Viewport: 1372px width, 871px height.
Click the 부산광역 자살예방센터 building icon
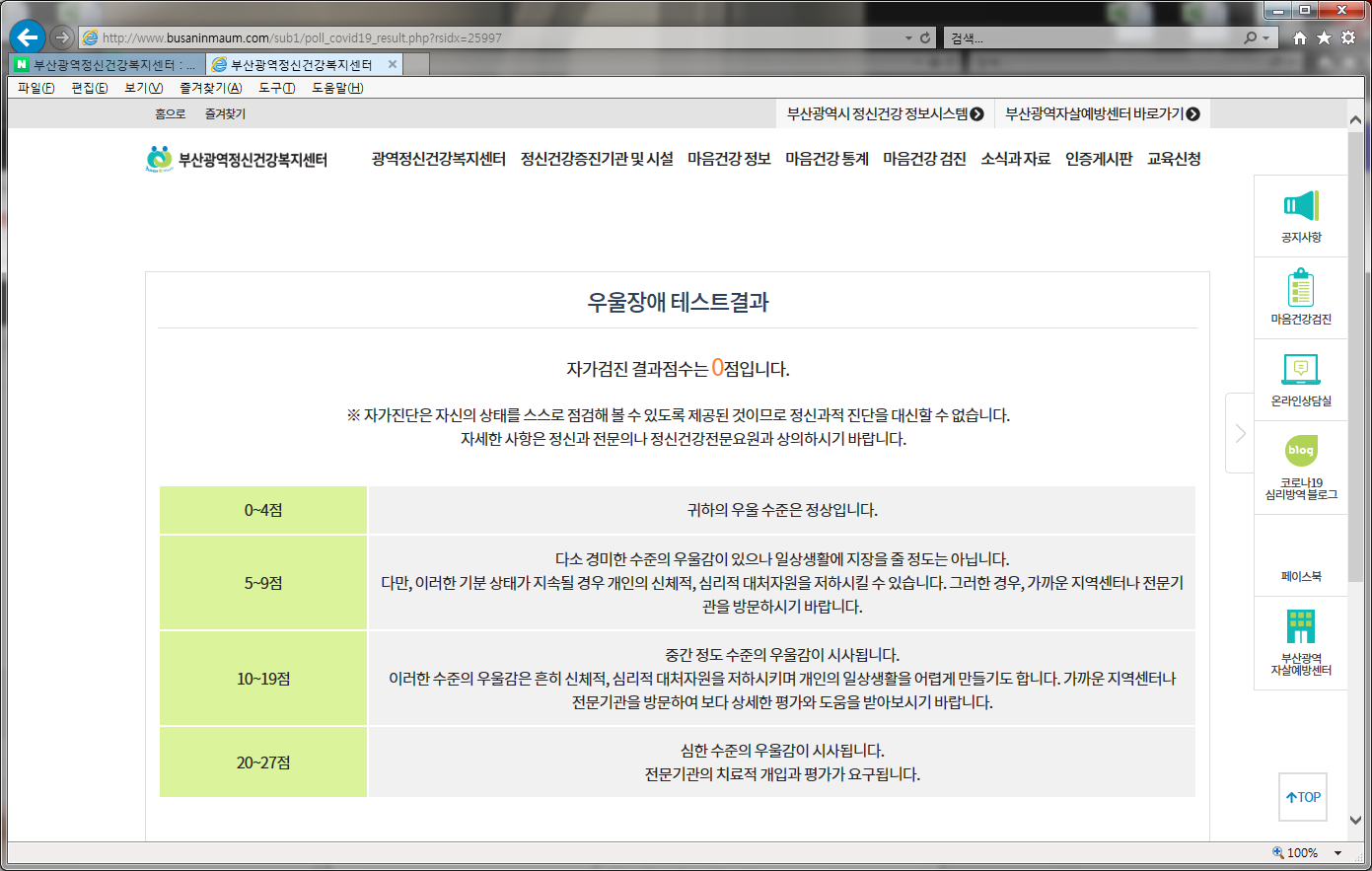(1301, 627)
